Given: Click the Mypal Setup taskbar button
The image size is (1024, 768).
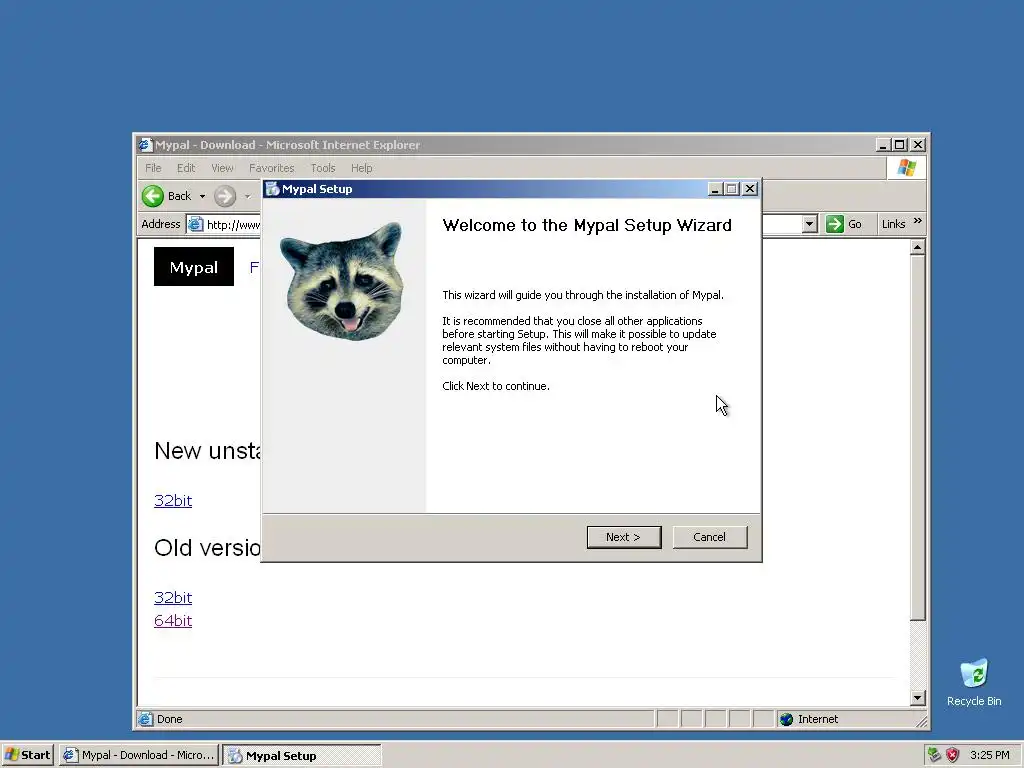Looking at the screenshot, I should tap(302, 756).
